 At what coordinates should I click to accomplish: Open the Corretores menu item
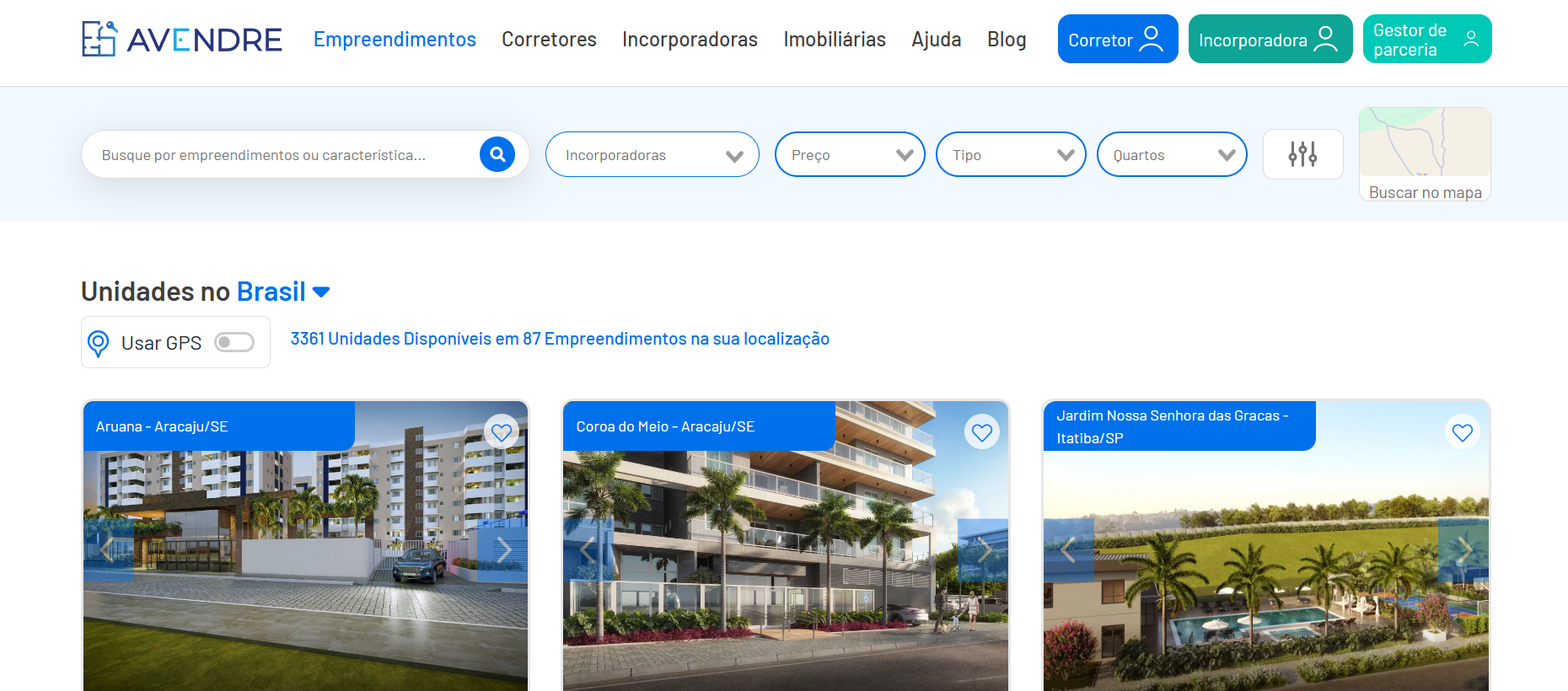pos(549,40)
